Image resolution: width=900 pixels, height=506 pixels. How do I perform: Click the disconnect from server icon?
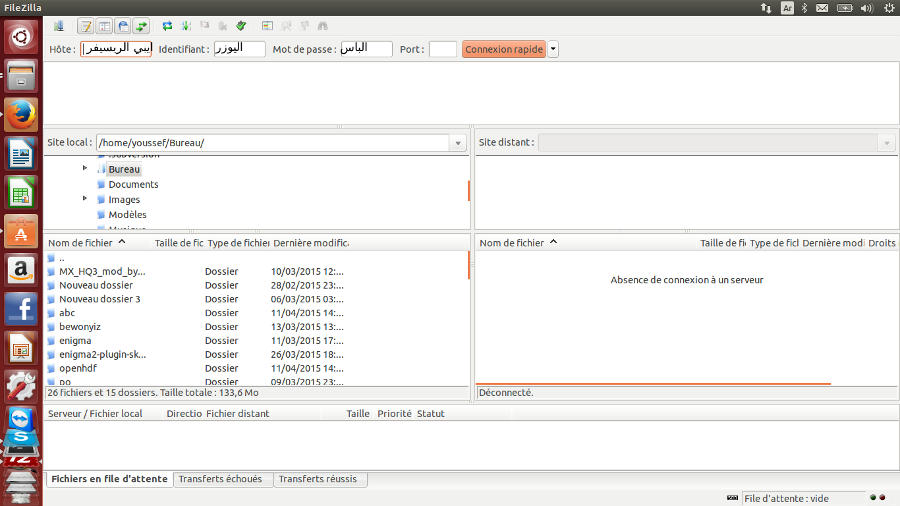[223, 26]
